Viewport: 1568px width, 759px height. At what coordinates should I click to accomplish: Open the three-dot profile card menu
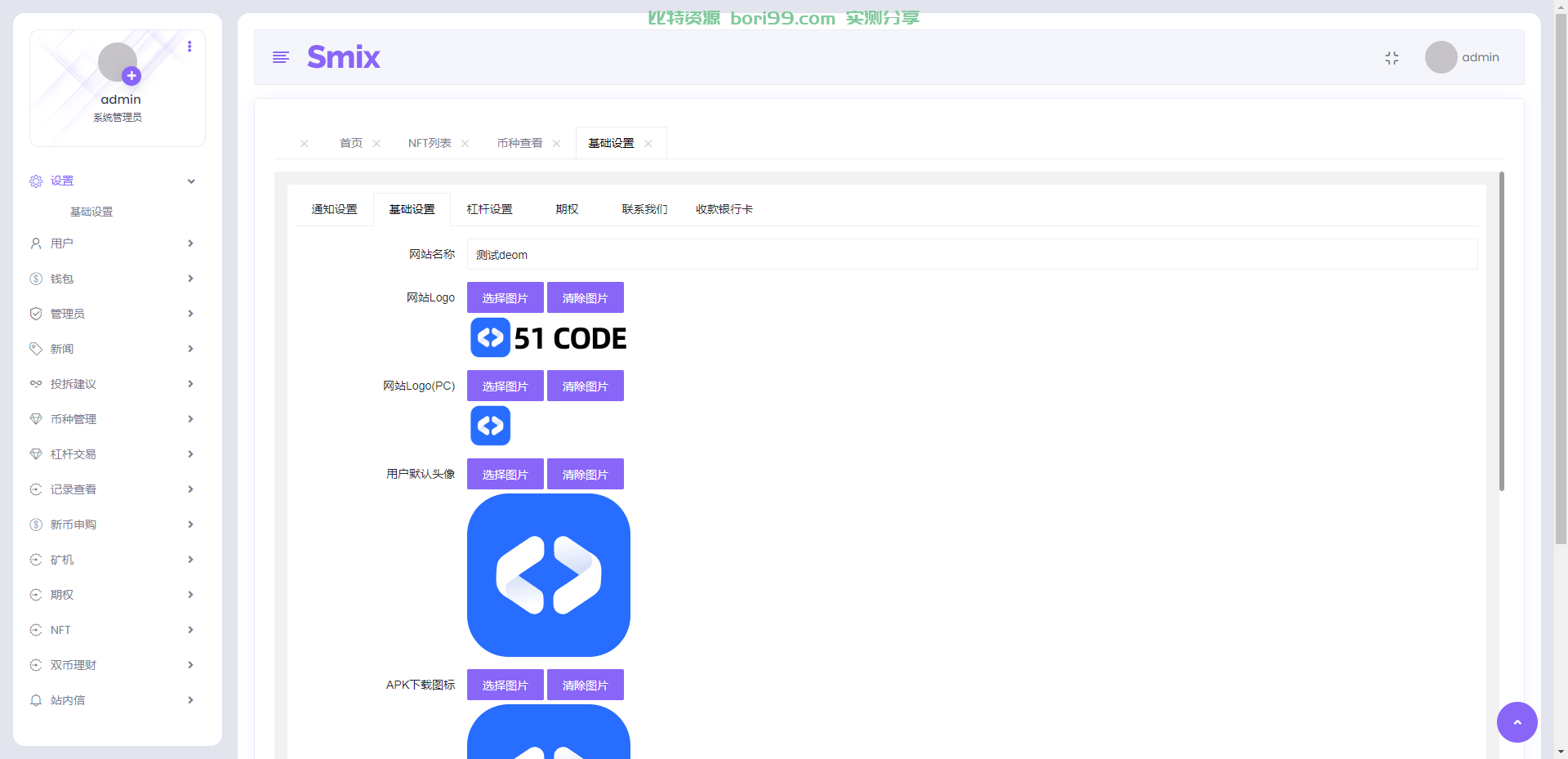click(189, 47)
